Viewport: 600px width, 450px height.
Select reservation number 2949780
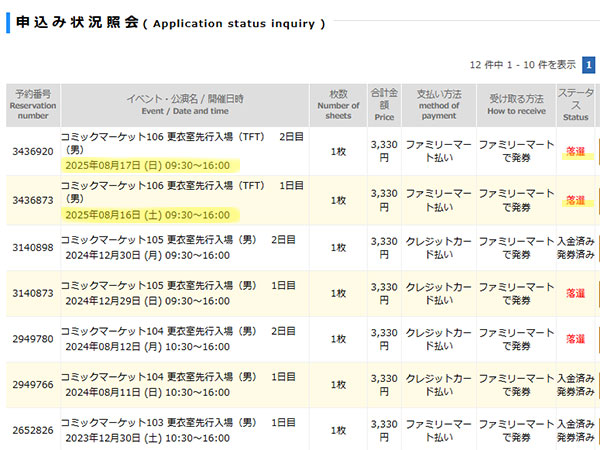click(x=33, y=339)
